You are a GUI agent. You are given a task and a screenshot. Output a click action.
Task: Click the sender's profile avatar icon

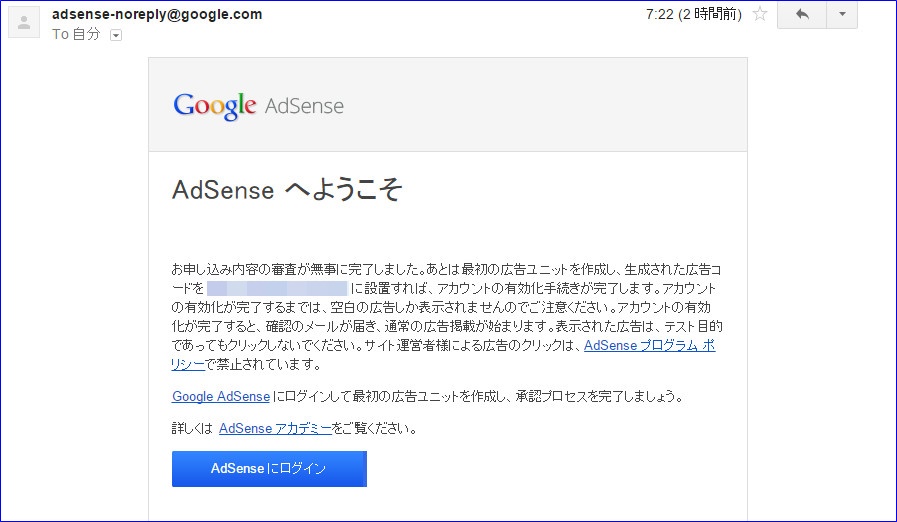(x=24, y=22)
